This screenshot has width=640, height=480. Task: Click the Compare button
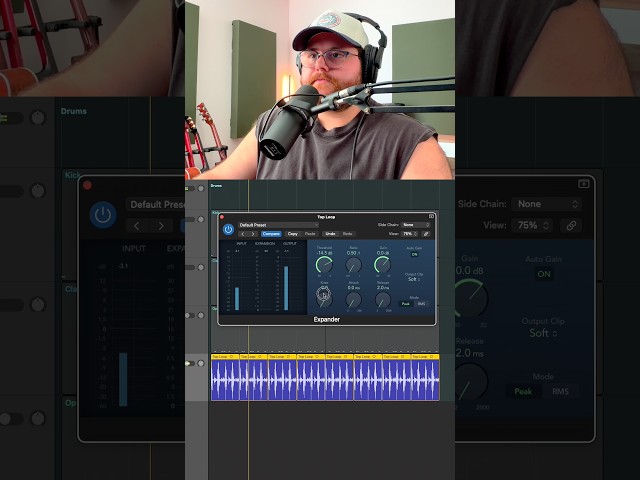tap(271, 234)
